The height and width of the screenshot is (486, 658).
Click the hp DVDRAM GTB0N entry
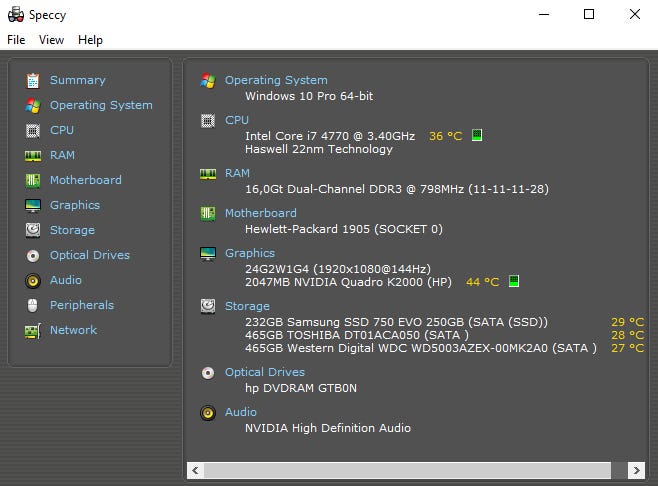click(x=301, y=388)
